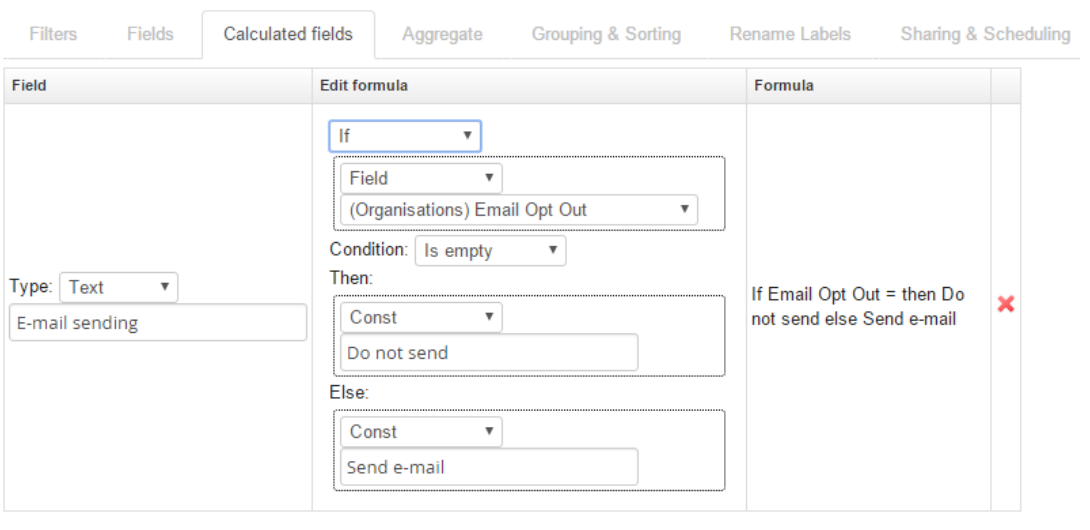
Task: Open the Field operand type dropdown
Action: point(421,178)
